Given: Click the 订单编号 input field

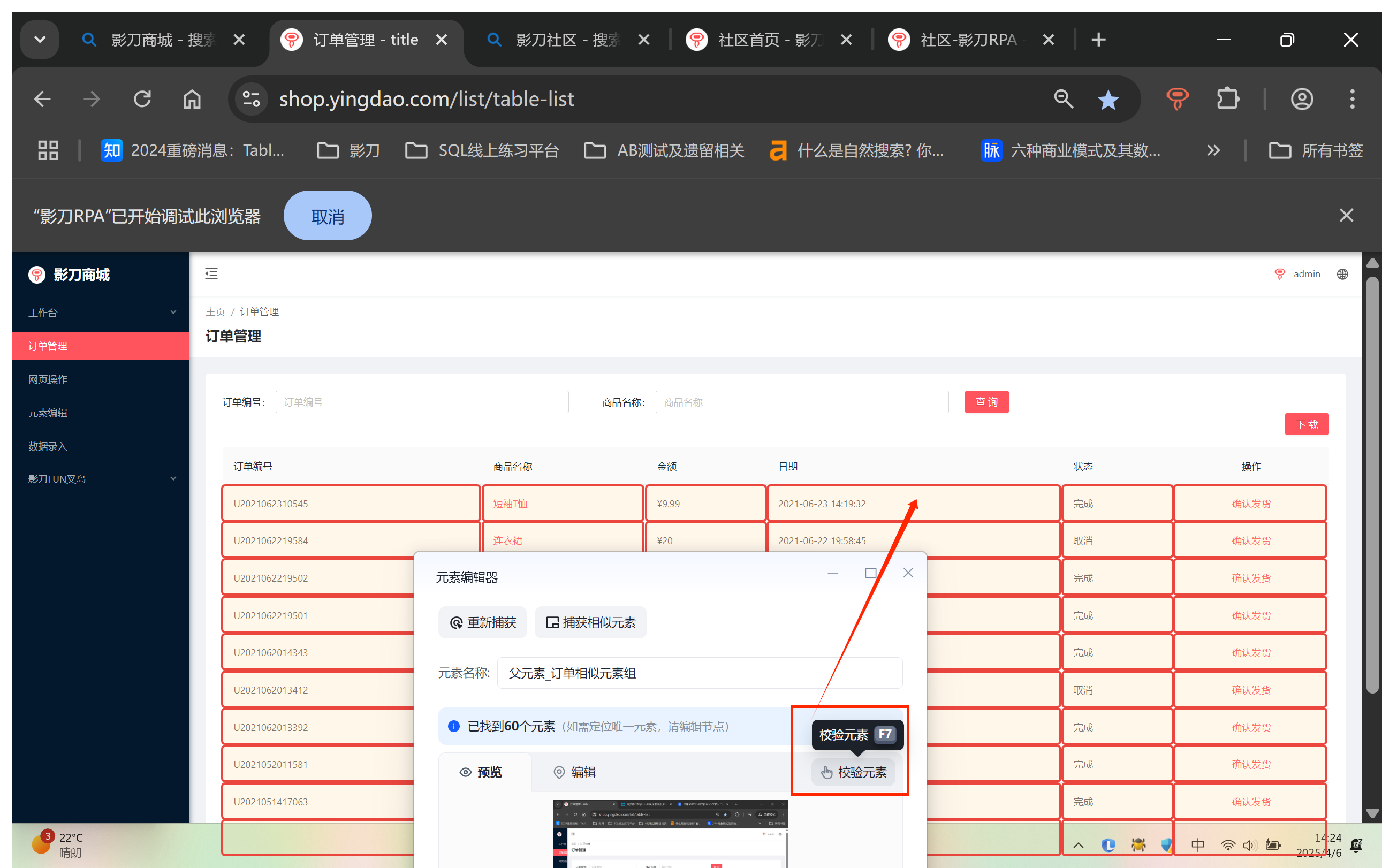Looking at the screenshot, I should click(422, 401).
